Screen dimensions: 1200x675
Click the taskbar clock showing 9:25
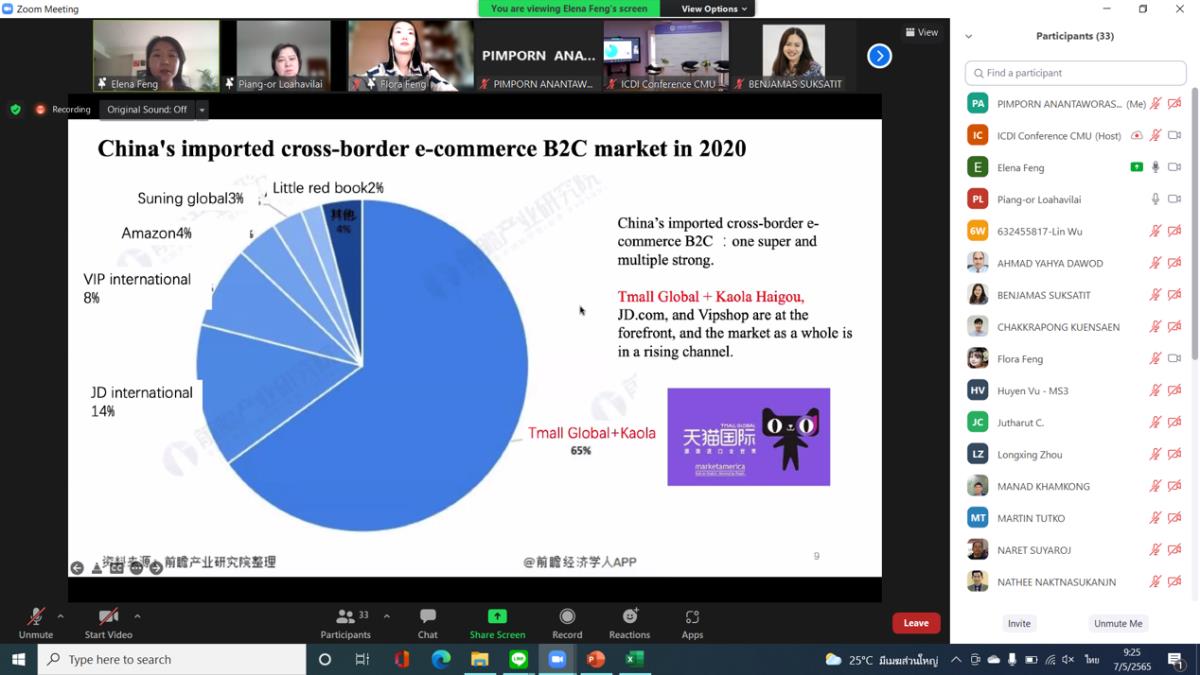tap(1132, 659)
